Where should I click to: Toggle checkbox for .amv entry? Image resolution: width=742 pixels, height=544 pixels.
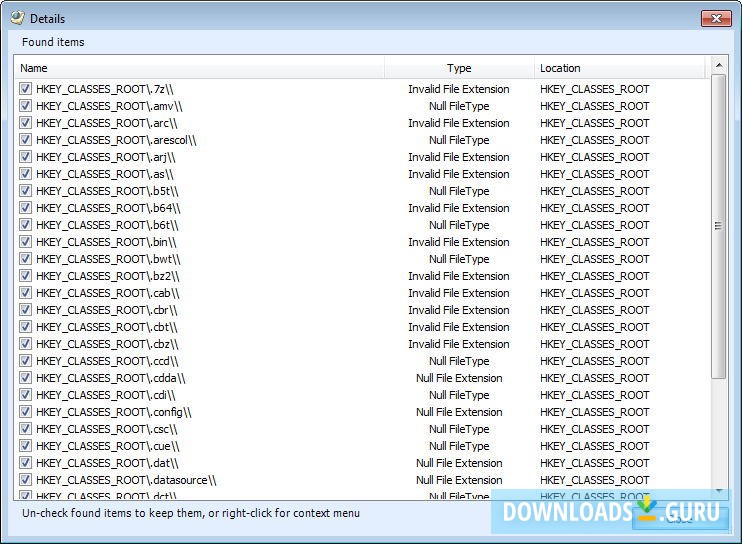click(26, 106)
